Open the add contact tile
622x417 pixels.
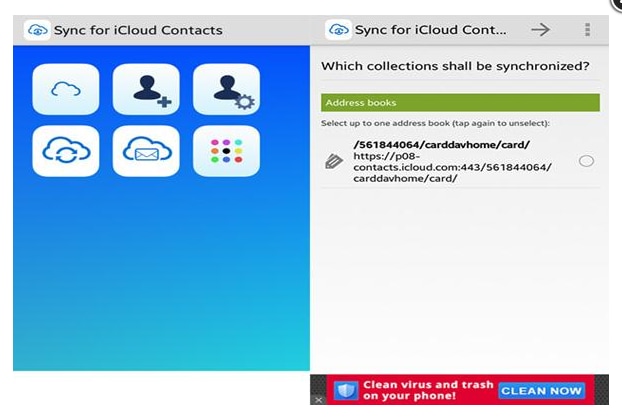pyautogui.click(x=146, y=89)
